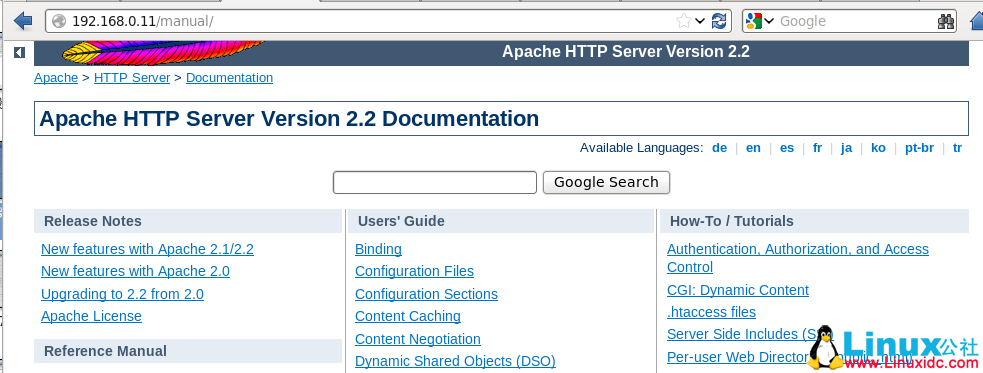Click the Apache HTTP Server Version 2.2 banner
This screenshot has height=373, width=983.
626,52
